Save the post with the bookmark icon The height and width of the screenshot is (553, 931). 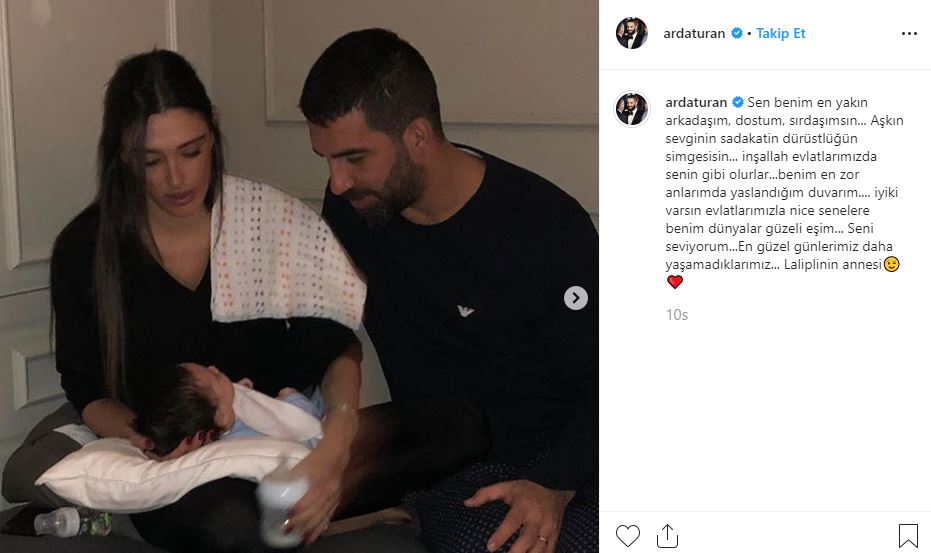(908, 536)
